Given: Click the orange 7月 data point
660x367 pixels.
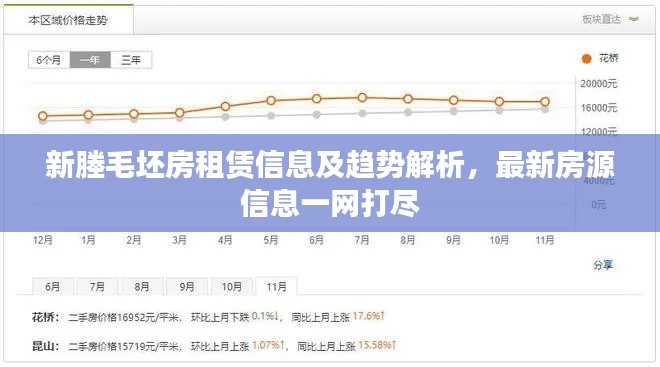Looking at the screenshot, I should [362, 98].
